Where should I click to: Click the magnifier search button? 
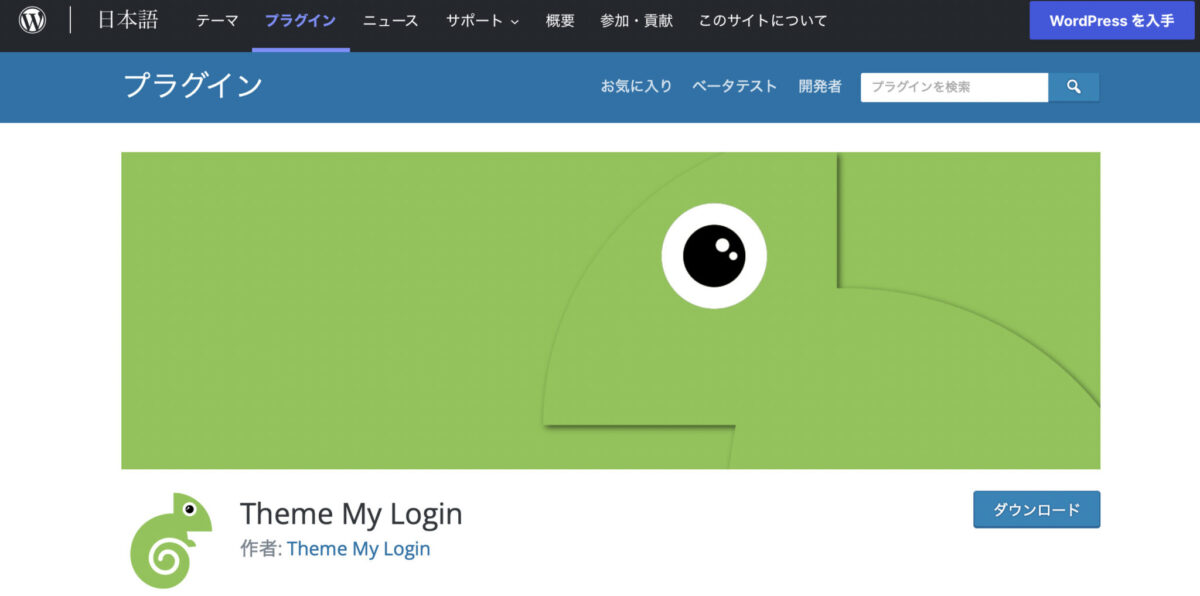click(x=1074, y=87)
